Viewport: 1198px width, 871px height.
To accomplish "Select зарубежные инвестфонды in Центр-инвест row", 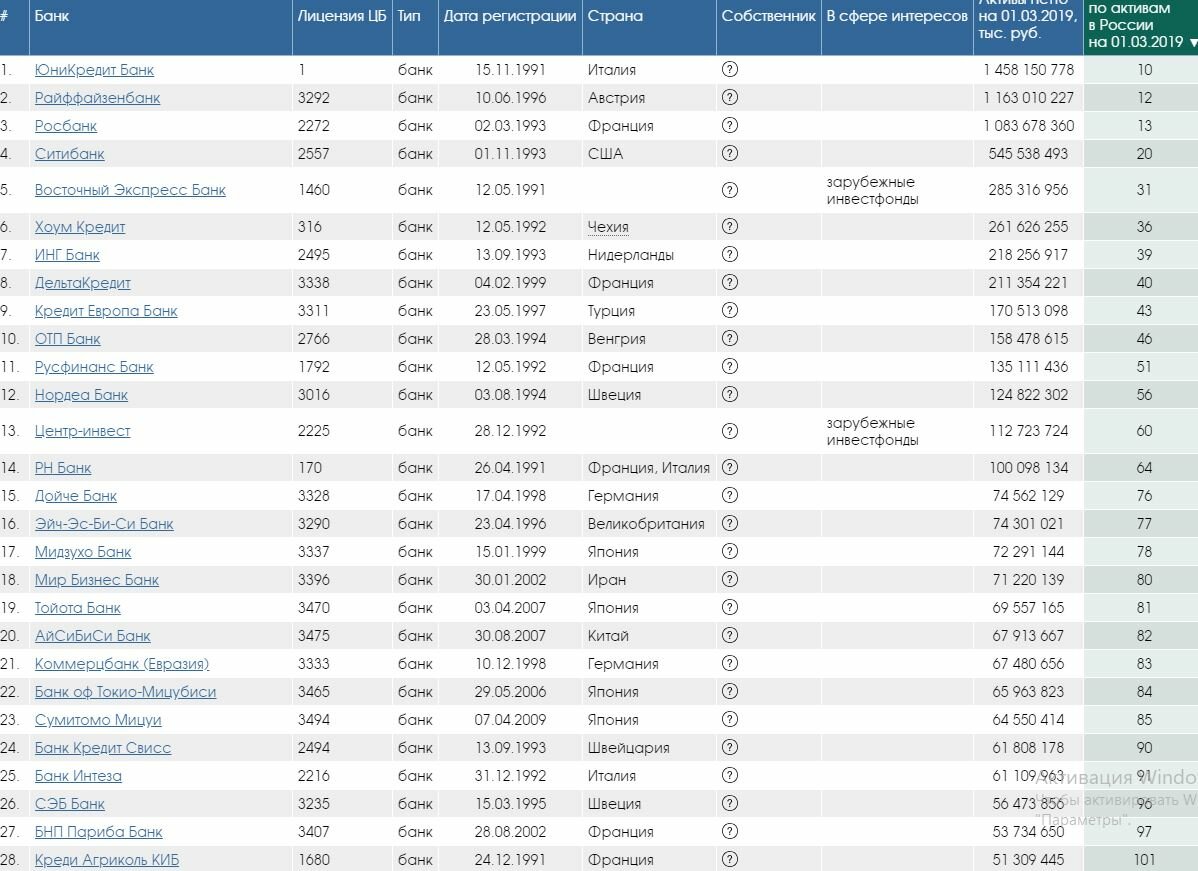I will pyautogui.click(x=873, y=432).
